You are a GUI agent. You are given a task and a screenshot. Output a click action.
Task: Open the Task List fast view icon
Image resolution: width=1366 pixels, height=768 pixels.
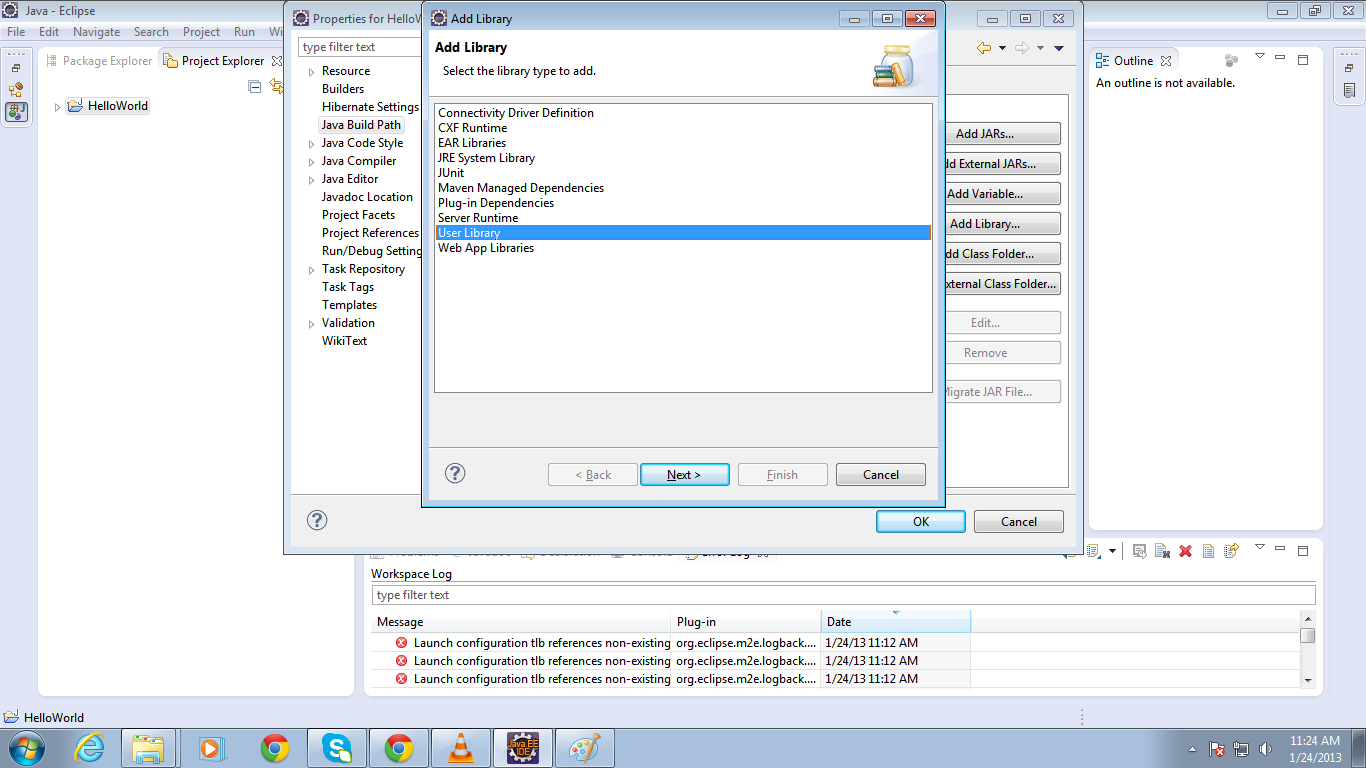click(1349, 90)
